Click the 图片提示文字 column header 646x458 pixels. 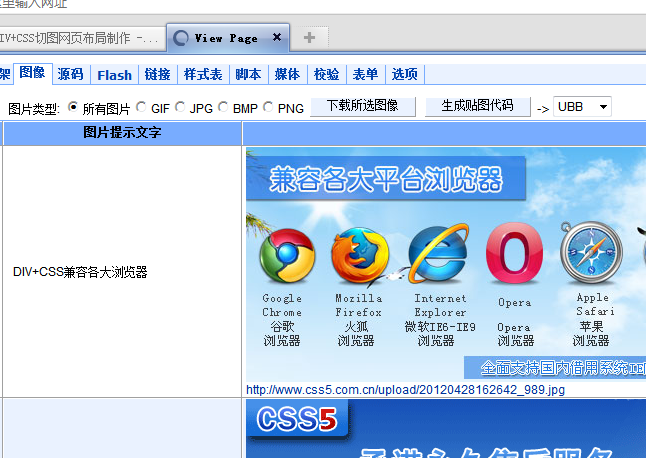122,133
